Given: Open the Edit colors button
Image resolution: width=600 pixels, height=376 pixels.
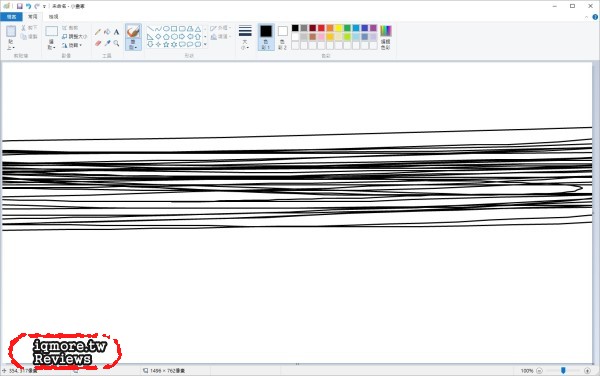Looking at the screenshot, I should 386,37.
